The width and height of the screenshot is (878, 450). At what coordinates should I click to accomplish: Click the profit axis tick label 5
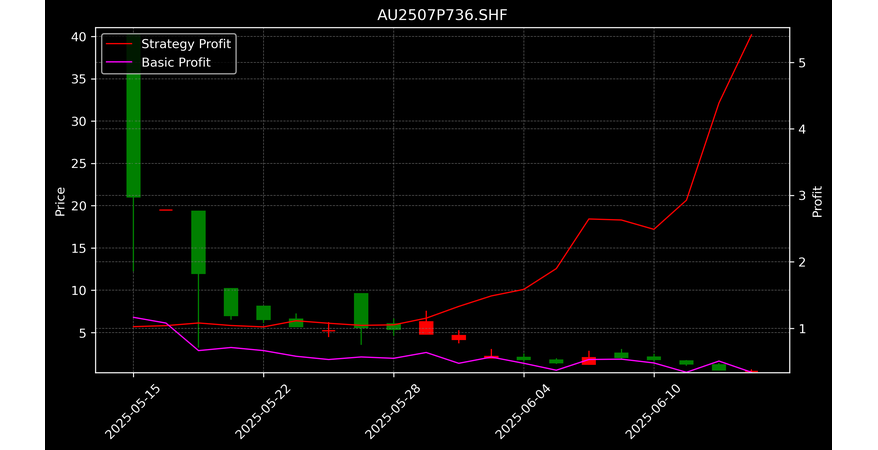(x=802, y=63)
